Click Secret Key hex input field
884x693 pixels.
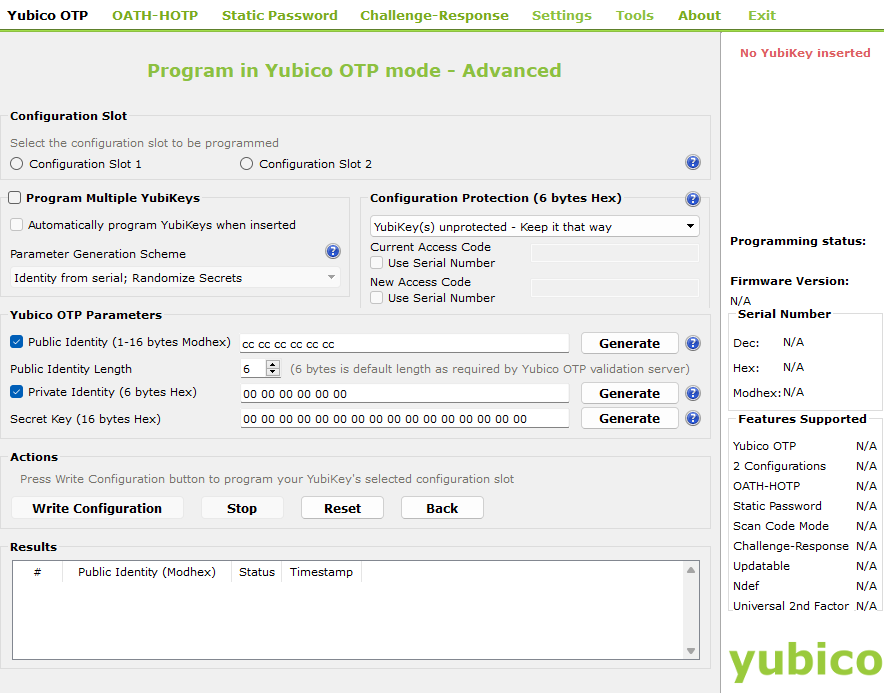[404, 418]
